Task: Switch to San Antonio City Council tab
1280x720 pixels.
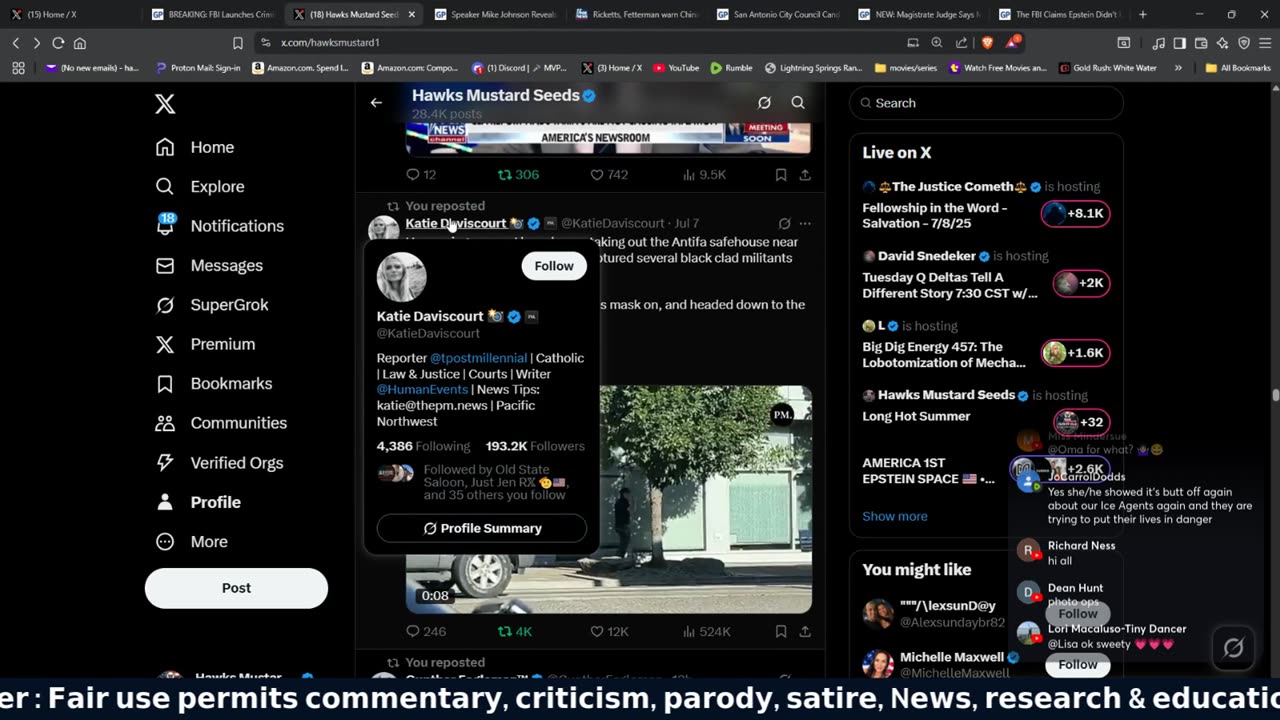Action: [778, 14]
